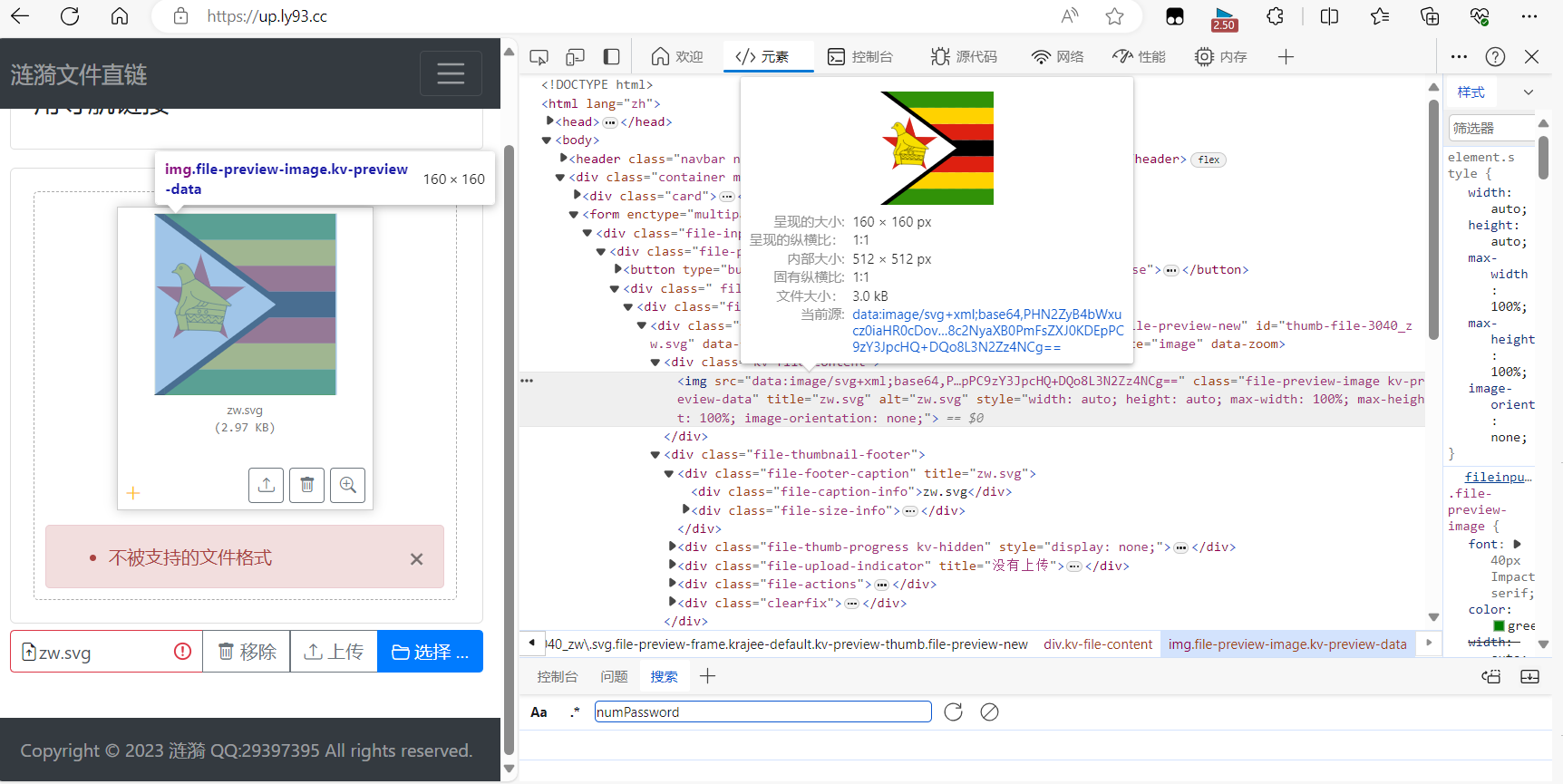Go back in browser history
The width and height of the screenshot is (1563, 784).
20,16
